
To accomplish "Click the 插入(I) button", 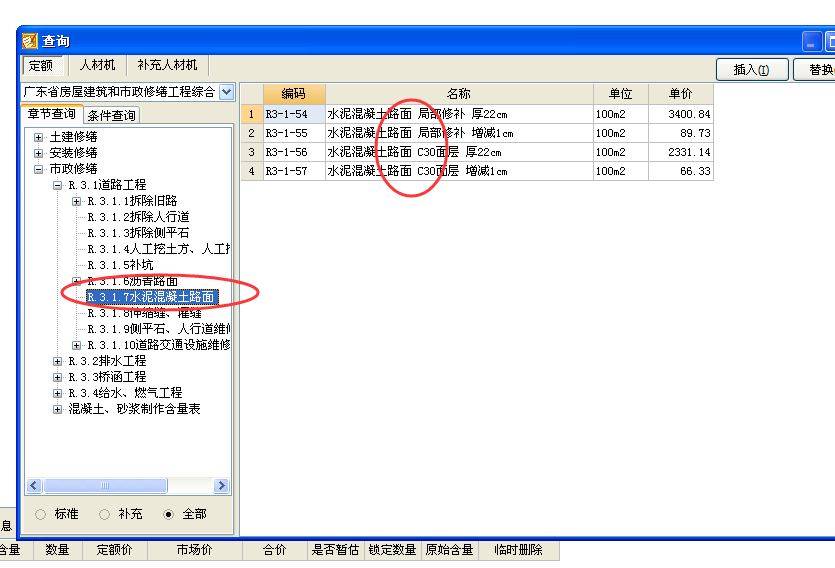I will [752, 70].
